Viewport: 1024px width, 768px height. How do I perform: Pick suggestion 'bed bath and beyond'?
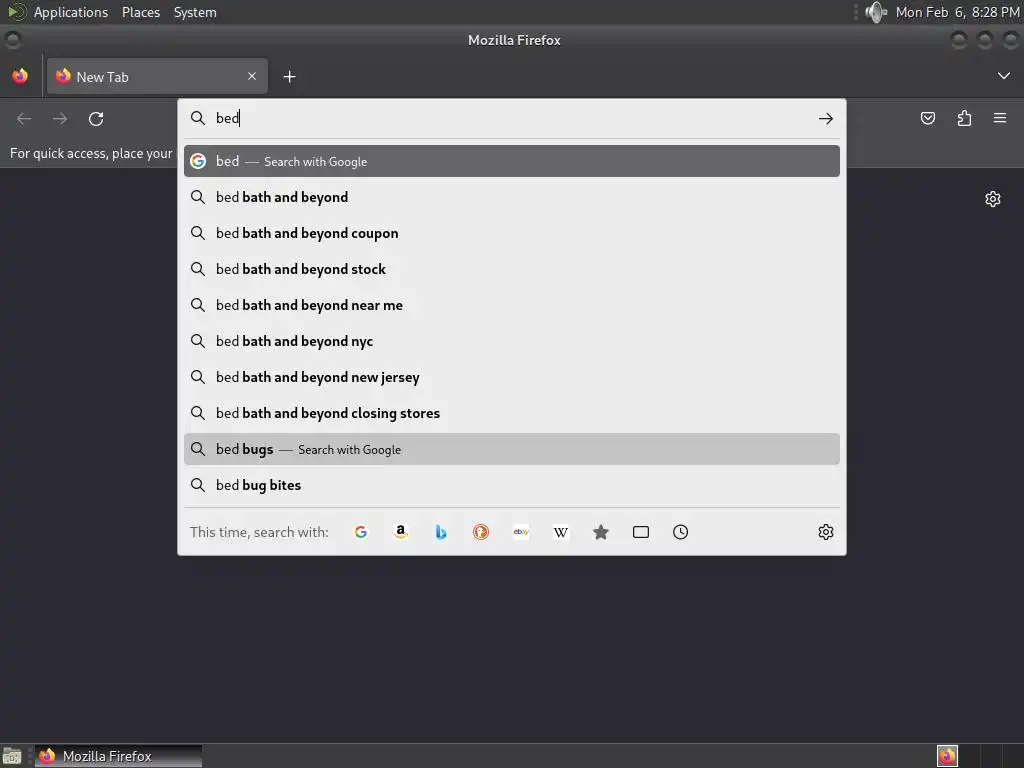512,197
